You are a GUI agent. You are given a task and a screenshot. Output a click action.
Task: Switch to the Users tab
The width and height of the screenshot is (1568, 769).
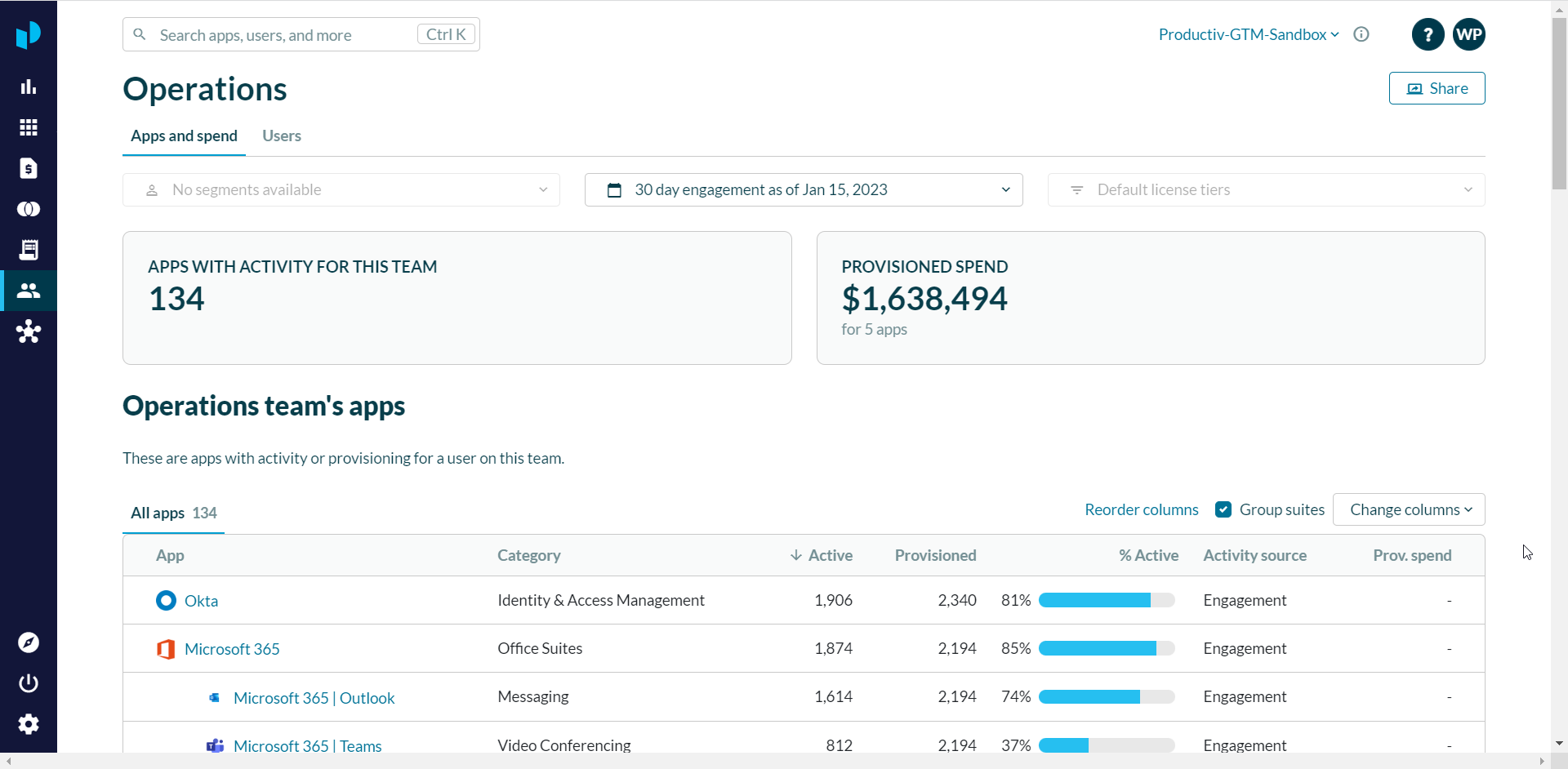tap(281, 136)
